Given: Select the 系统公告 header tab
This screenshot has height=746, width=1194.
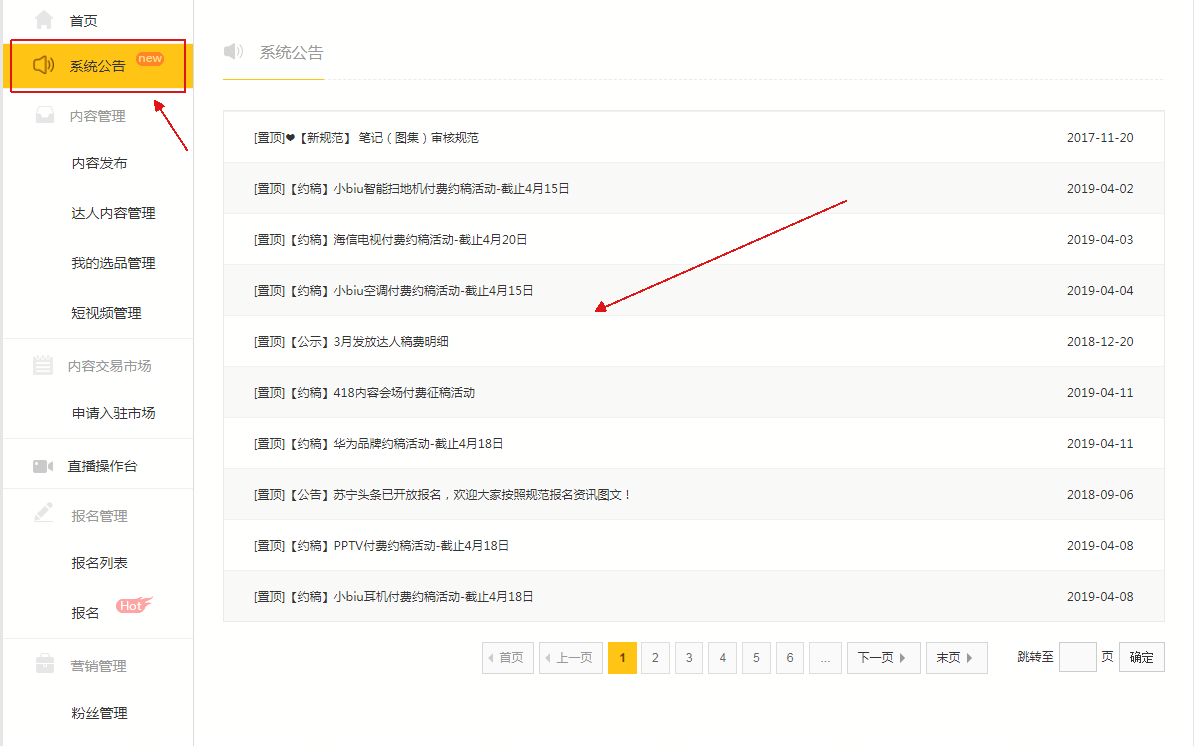Looking at the screenshot, I should tap(291, 53).
